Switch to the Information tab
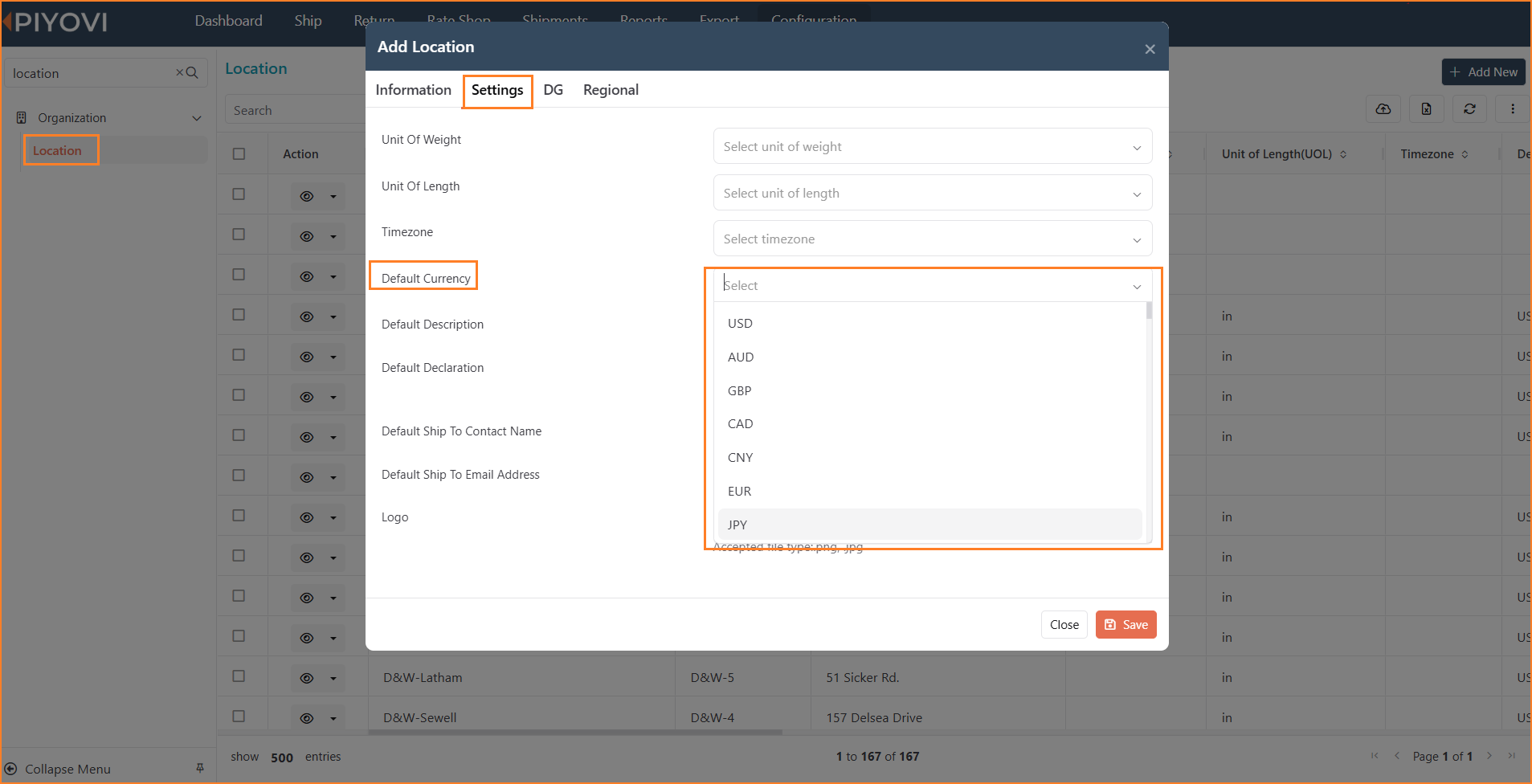1532x784 pixels. point(413,90)
